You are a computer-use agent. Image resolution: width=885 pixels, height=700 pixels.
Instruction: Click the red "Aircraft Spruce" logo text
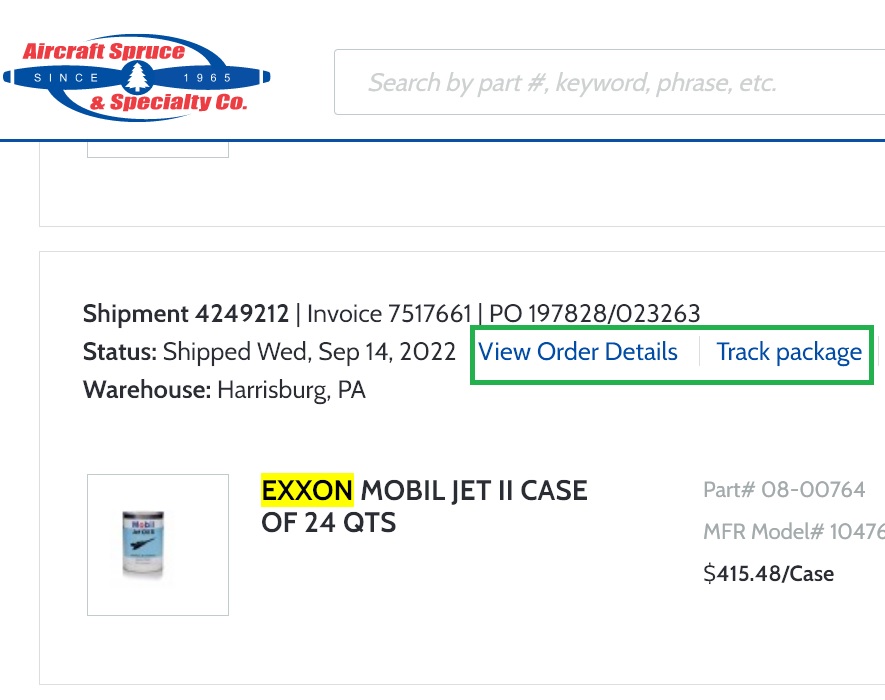tap(104, 51)
